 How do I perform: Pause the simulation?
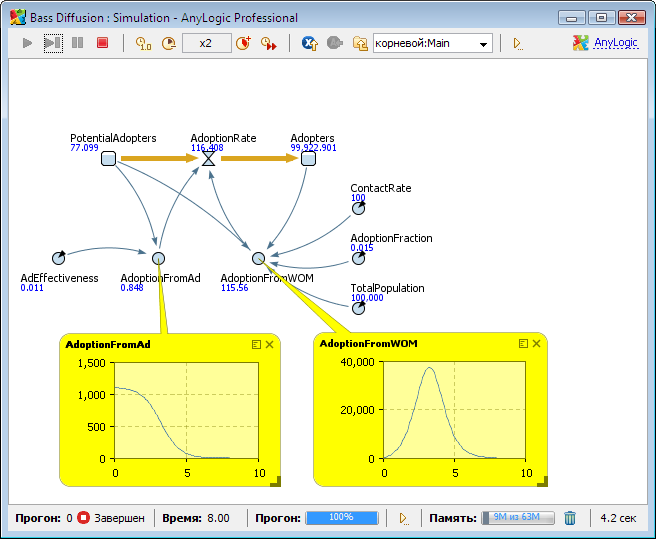coord(77,43)
